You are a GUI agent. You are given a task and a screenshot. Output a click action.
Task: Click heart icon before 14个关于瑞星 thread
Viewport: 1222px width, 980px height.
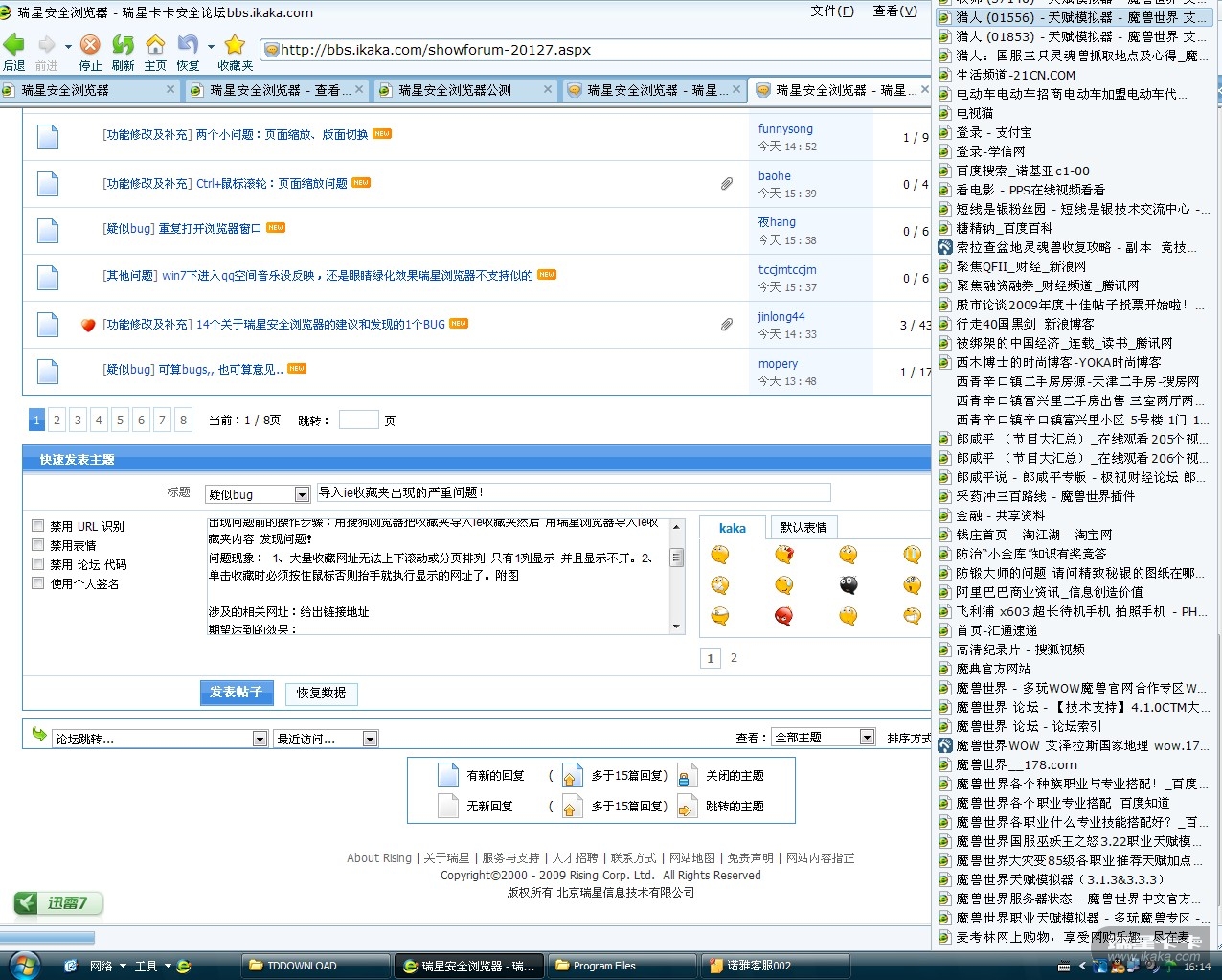pos(88,325)
